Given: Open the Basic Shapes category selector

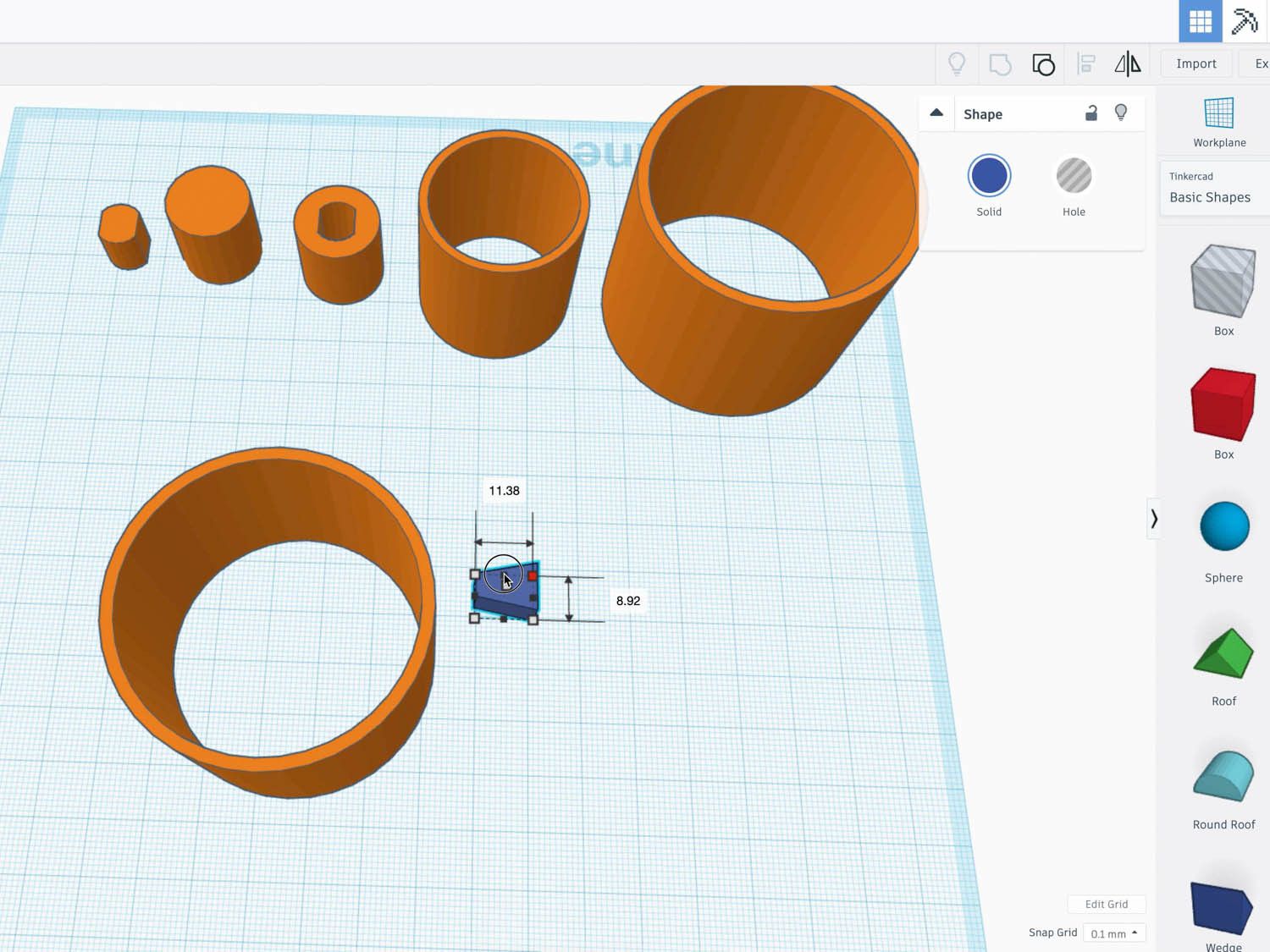Looking at the screenshot, I should [x=1211, y=197].
